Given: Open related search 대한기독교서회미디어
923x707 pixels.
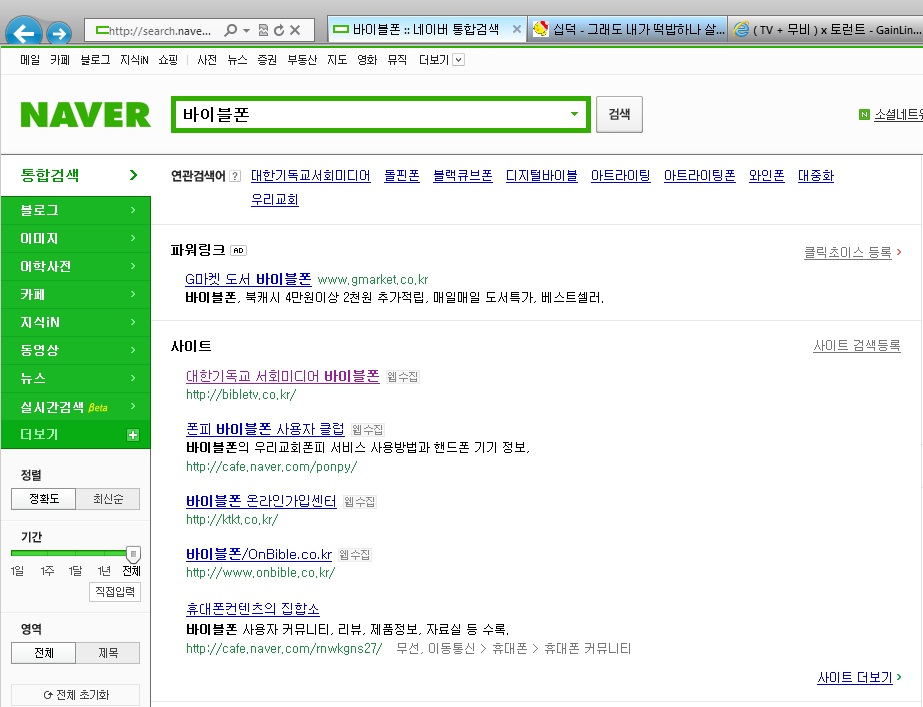Looking at the screenshot, I should tap(311, 175).
